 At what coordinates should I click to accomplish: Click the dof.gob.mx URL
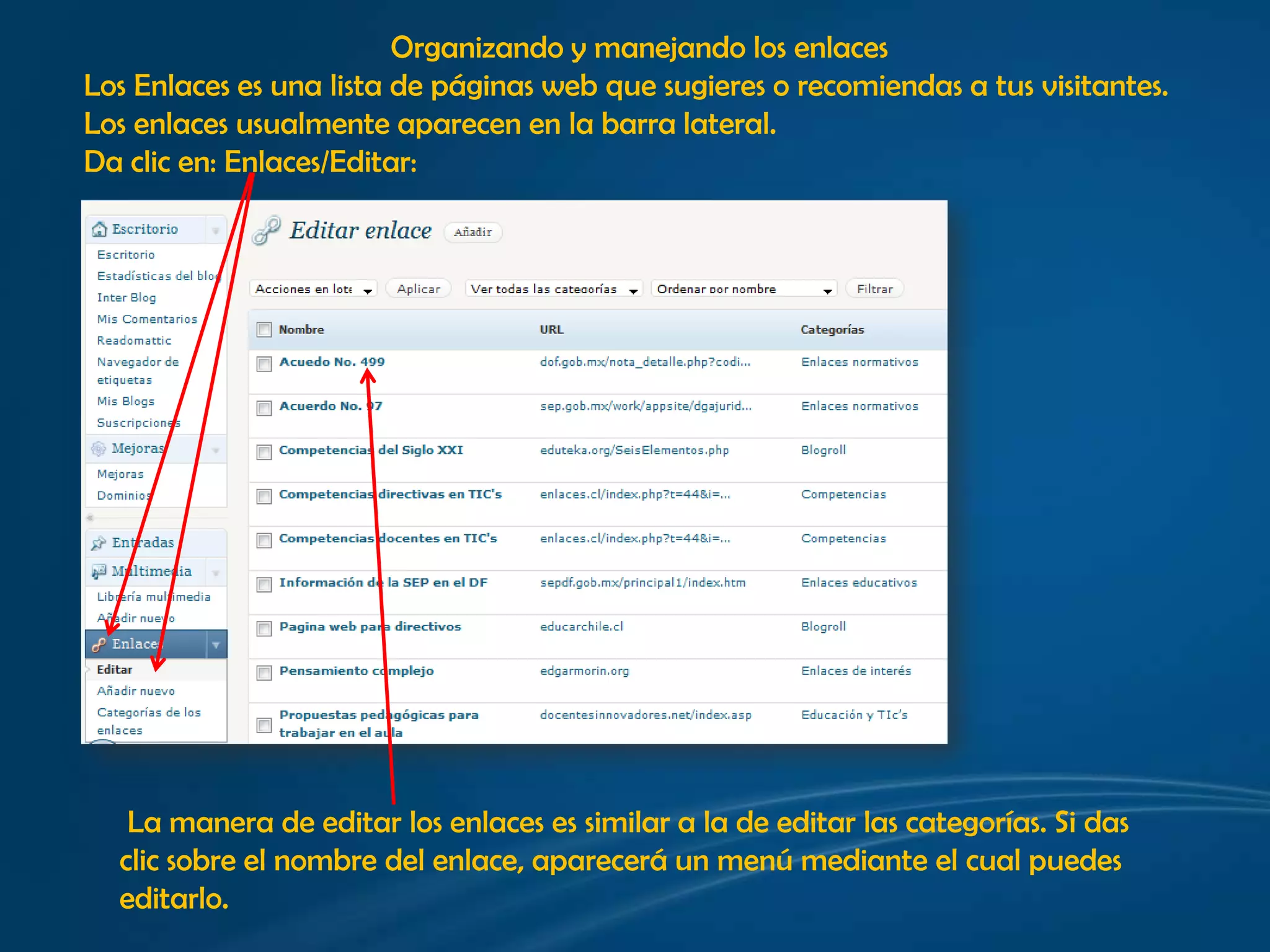(x=645, y=362)
